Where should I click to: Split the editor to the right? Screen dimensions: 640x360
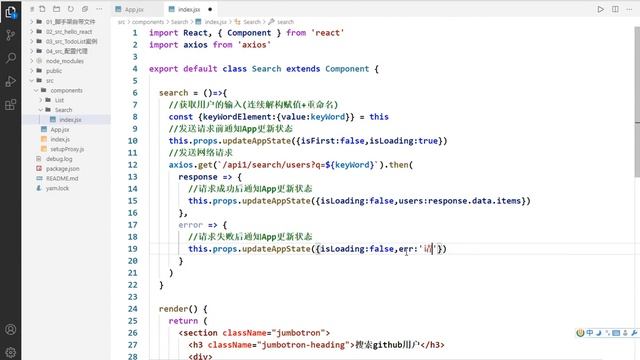615,9
